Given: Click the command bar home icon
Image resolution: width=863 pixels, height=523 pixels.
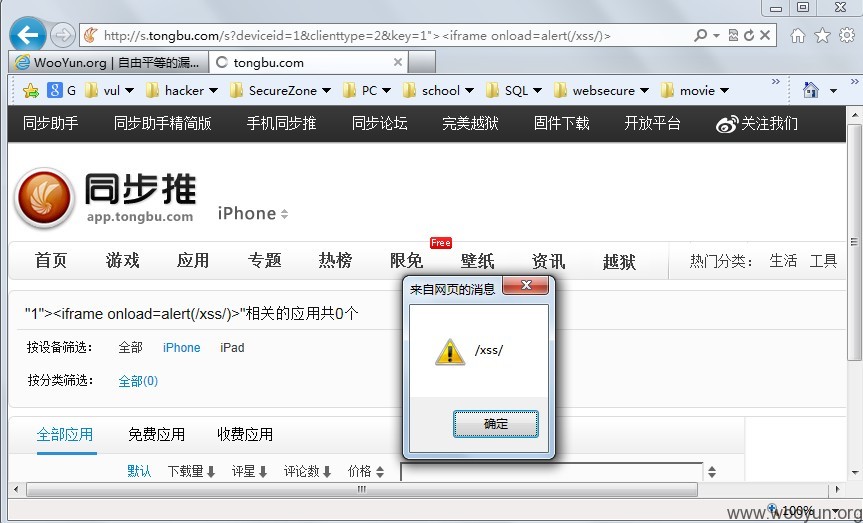Looking at the screenshot, I should pos(811,90).
